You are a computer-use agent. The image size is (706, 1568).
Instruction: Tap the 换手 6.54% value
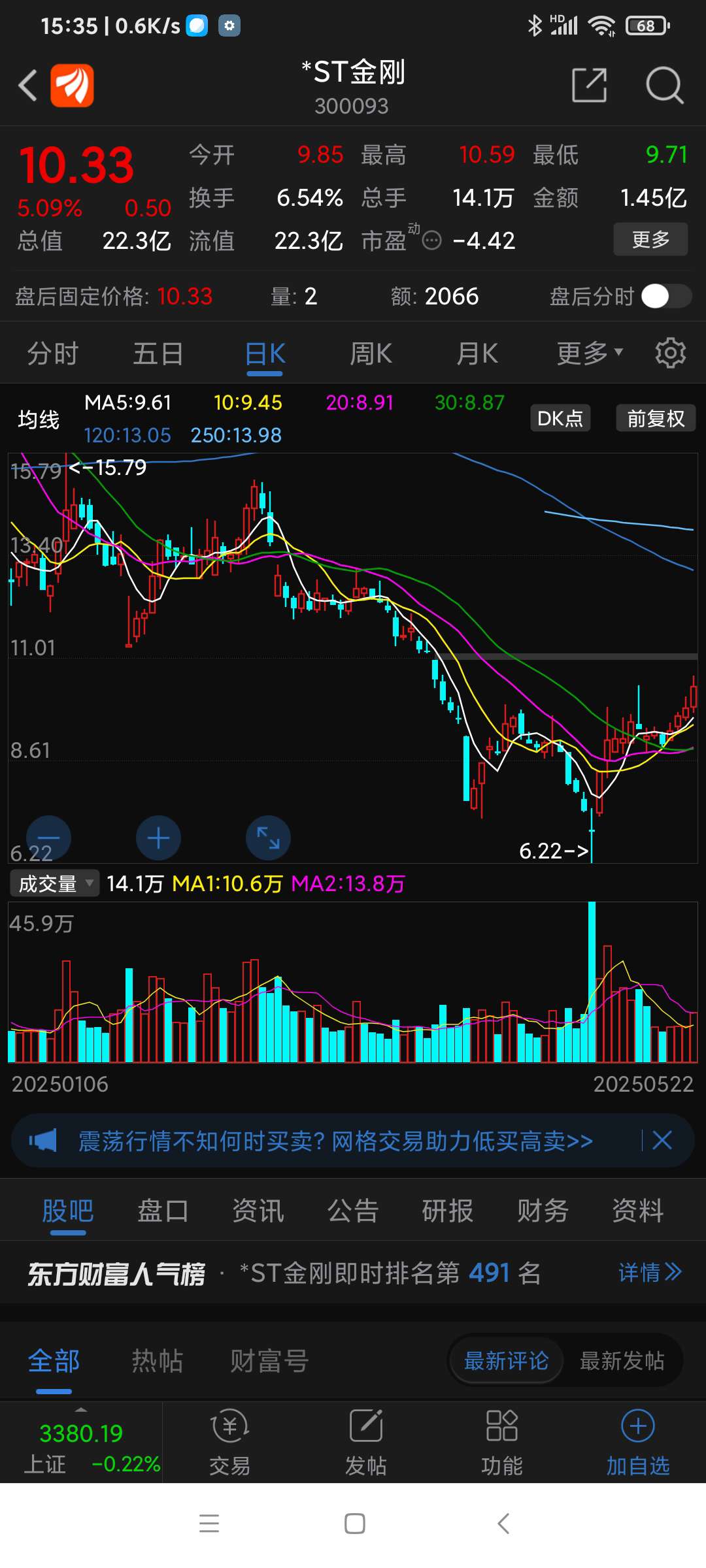[x=266, y=197]
